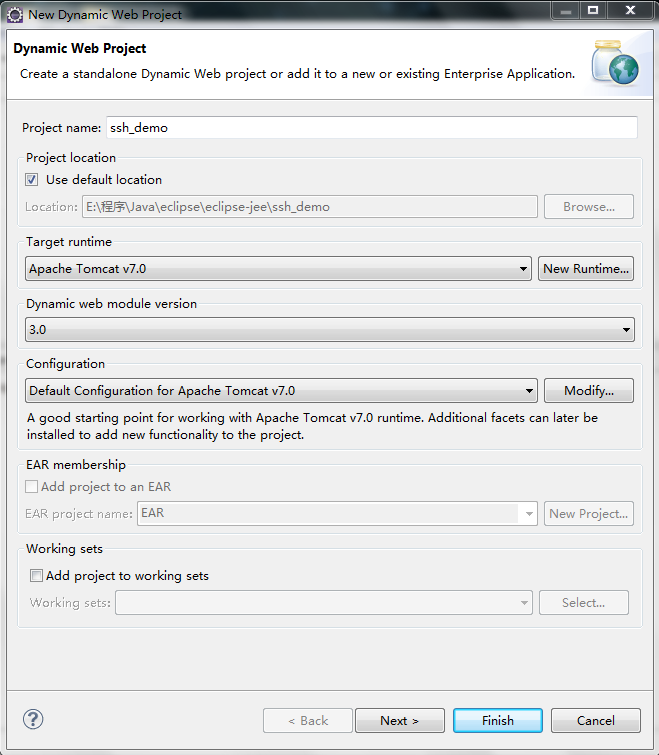The height and width of the screenshot is (755, 659).
Task: Click the New Runtime... button
Action: 587,268
